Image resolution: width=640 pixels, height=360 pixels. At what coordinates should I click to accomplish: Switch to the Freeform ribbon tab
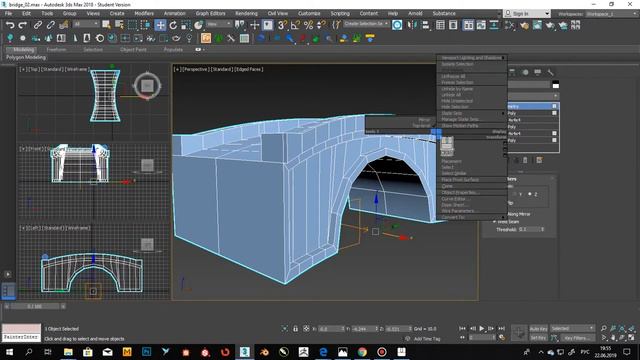coord(56,50)
